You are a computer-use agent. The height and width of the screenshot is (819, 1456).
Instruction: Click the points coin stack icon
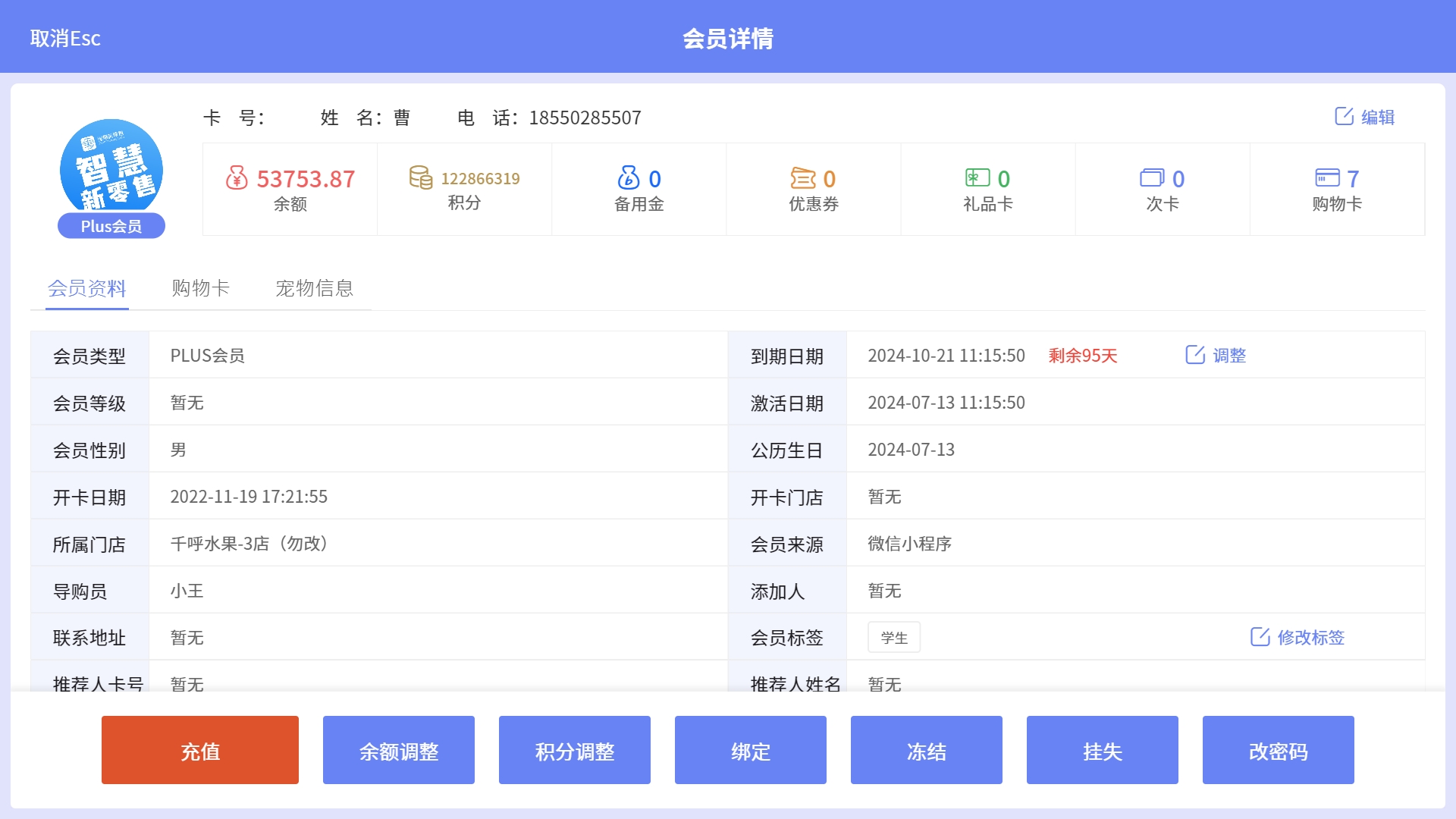[x=421, y=177]
